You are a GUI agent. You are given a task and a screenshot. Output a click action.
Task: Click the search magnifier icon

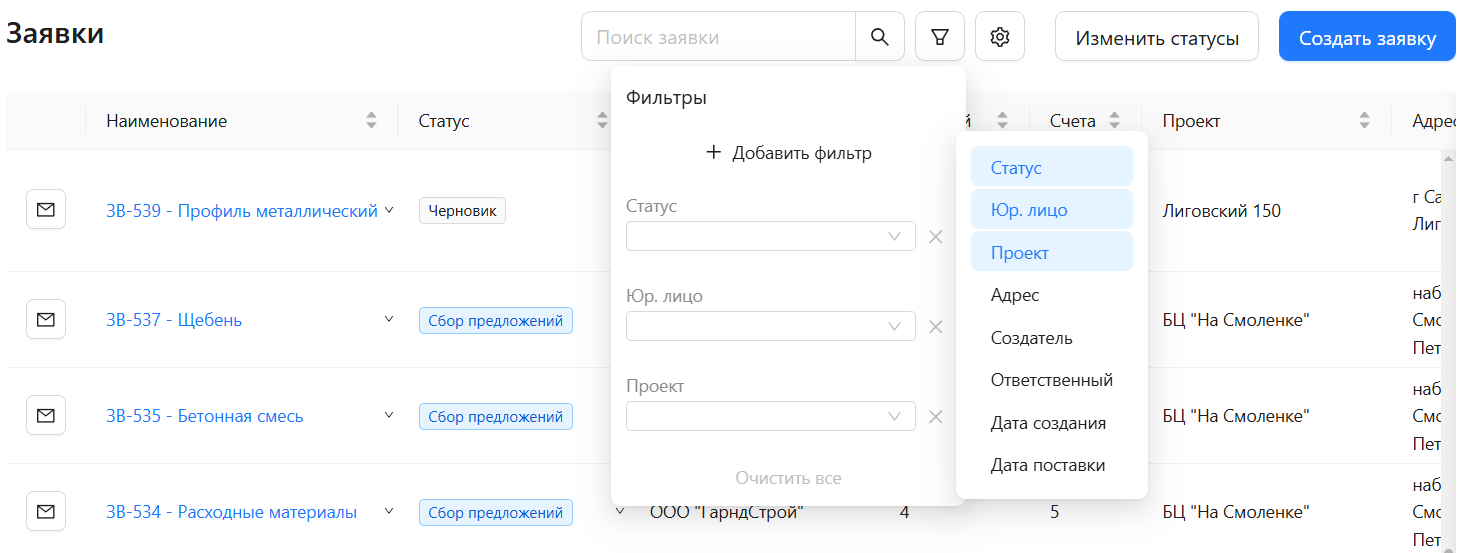click(x=879, y=37)
